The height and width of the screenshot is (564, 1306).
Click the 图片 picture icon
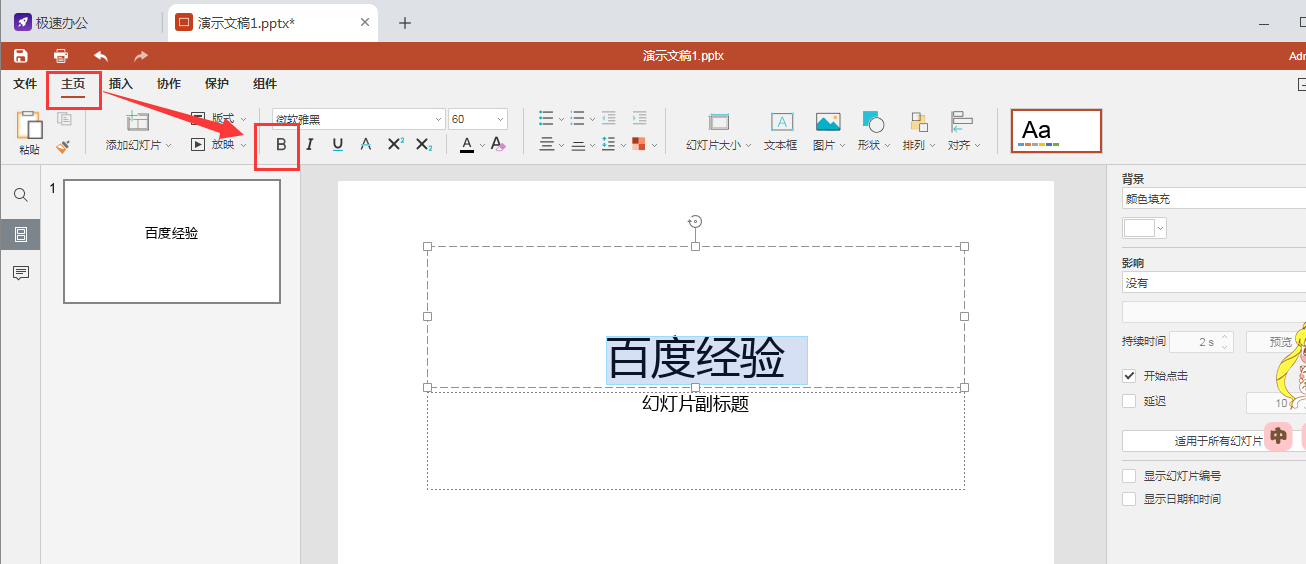pyautogui.click(x=827, y=122)
